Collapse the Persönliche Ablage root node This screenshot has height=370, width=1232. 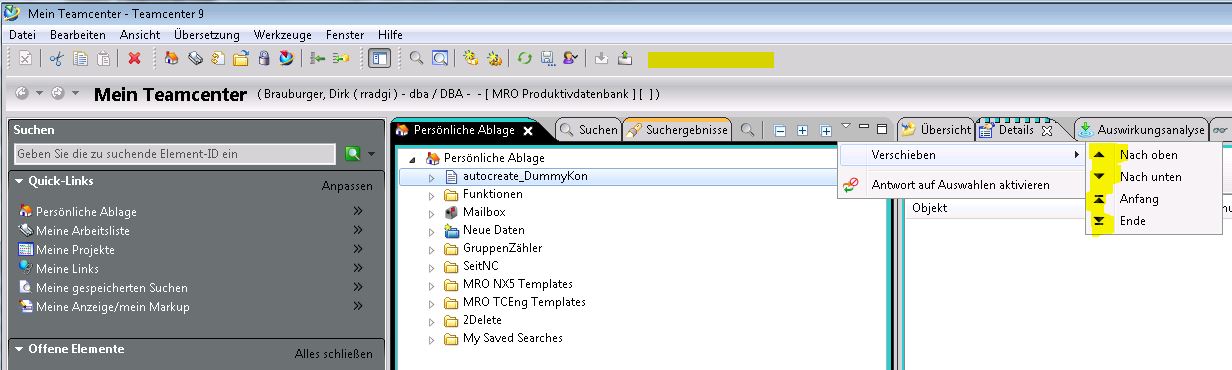pos(413,159)
